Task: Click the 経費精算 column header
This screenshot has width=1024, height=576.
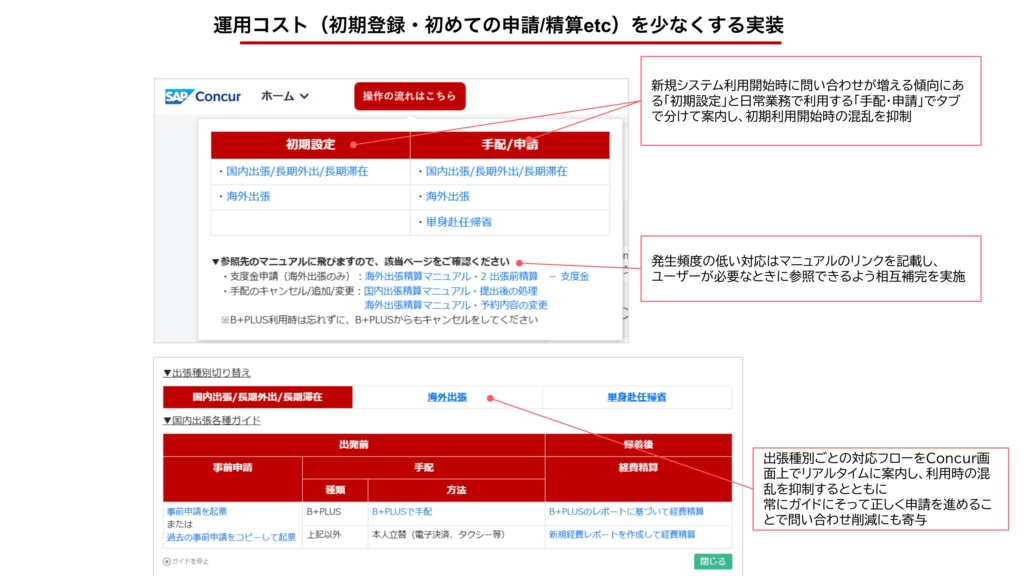Action: click(638, 479)
